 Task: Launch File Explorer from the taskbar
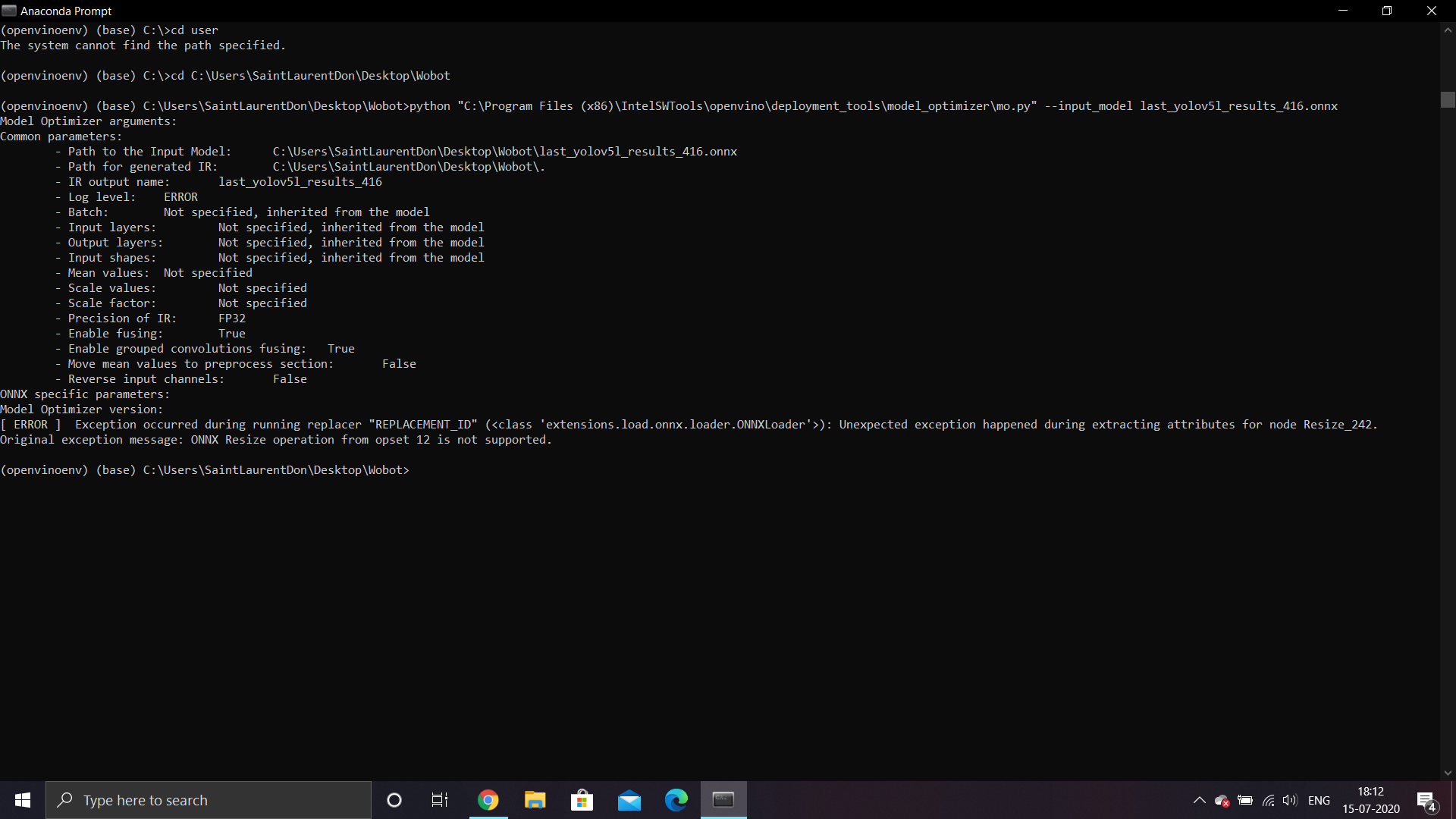click(x=535, y=800)
